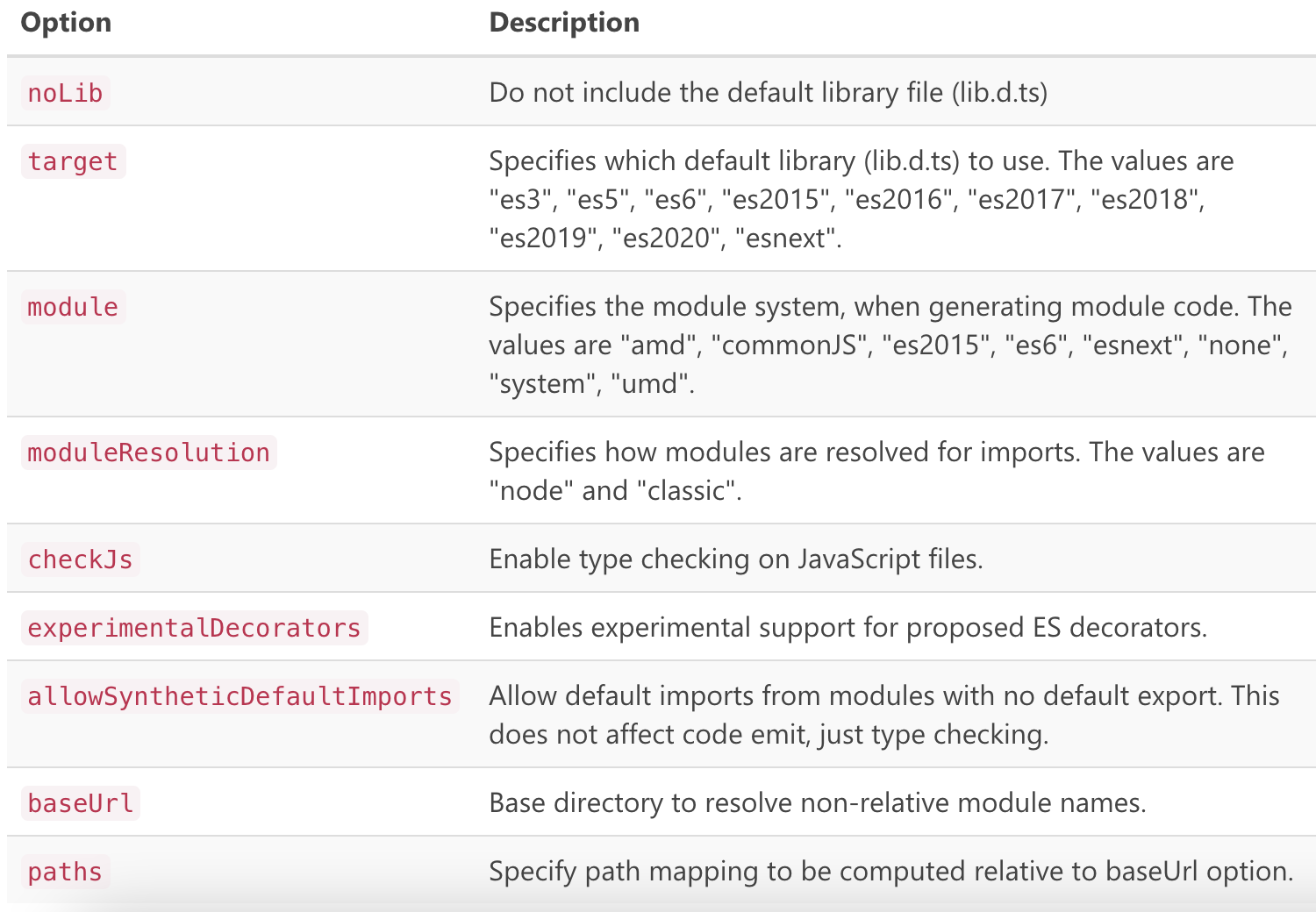Click the base directory description text

pyautogui.click(x=817, y=803)
